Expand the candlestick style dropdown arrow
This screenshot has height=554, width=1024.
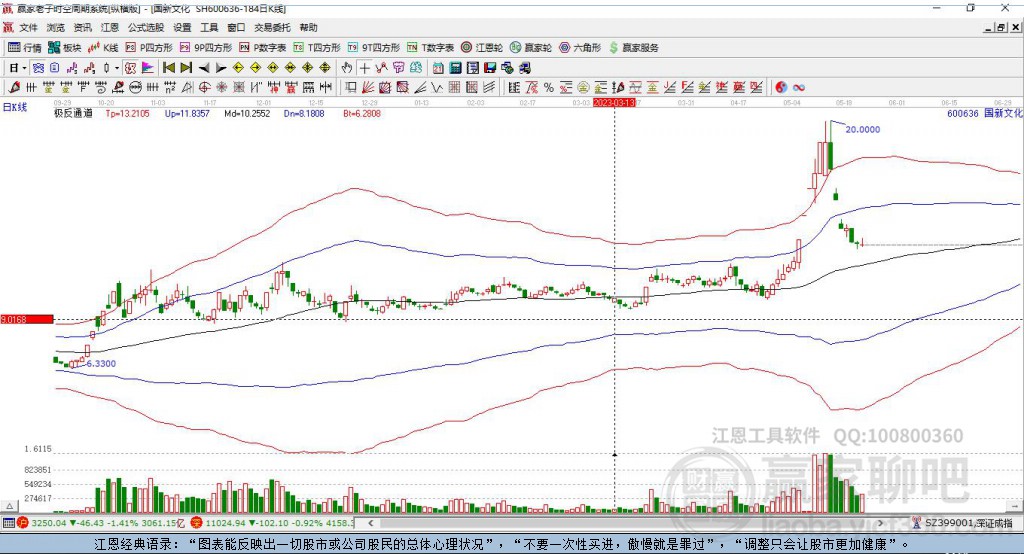click(x=117, y=67)
